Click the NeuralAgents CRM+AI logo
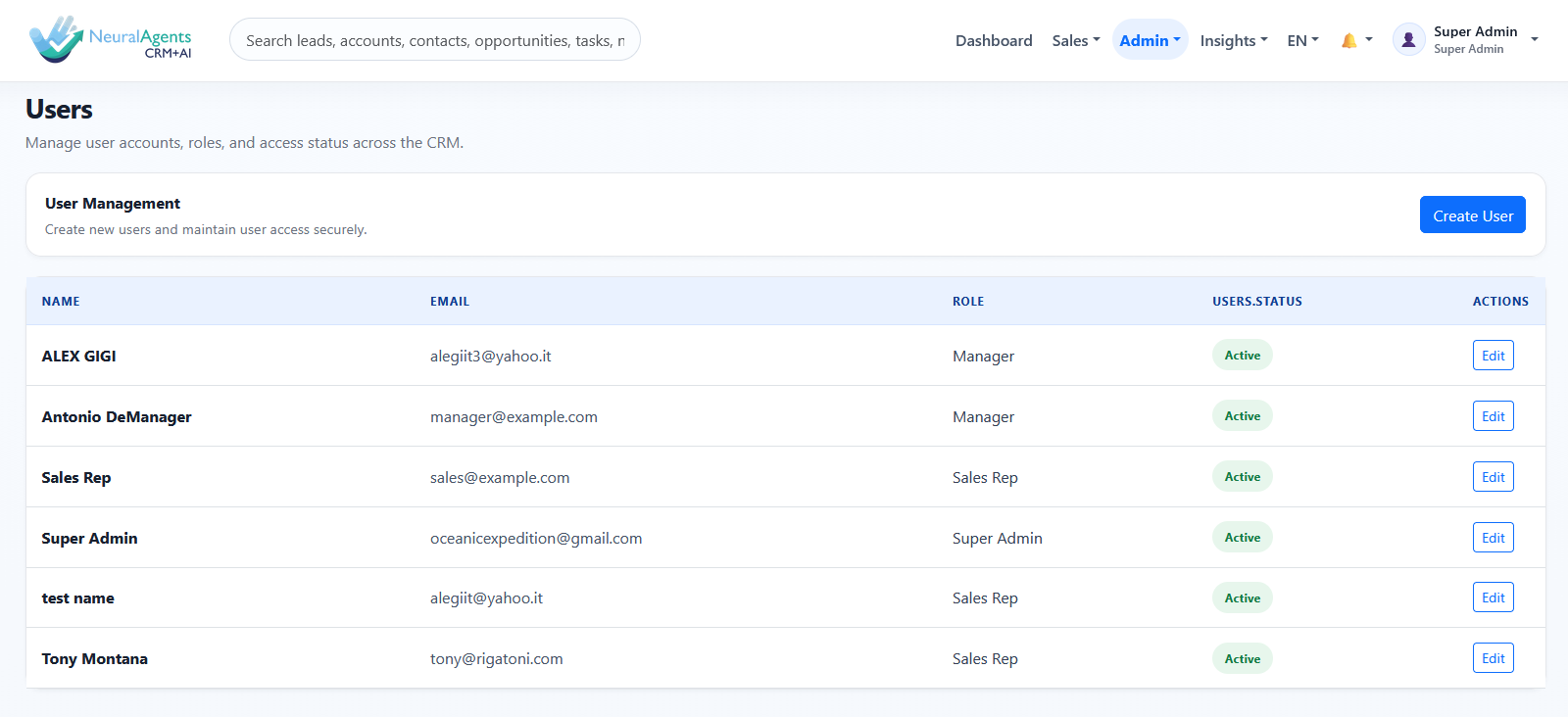1568x717 pixels. 111,40
